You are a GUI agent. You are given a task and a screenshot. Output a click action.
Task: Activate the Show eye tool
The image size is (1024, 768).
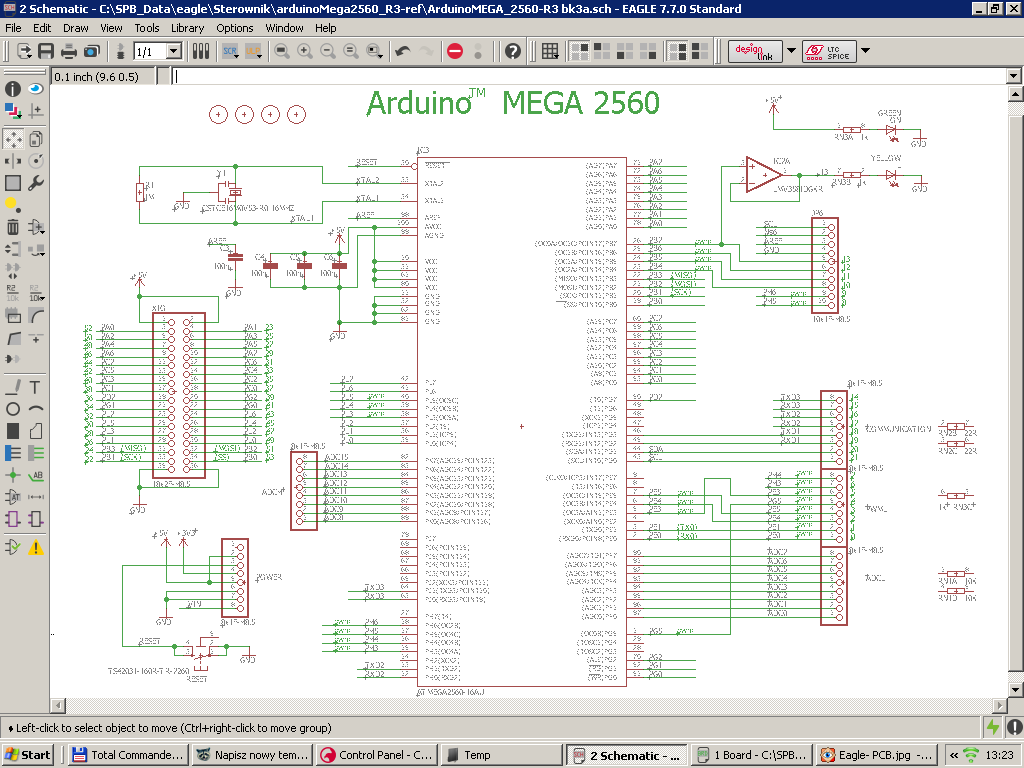[35, 89]
